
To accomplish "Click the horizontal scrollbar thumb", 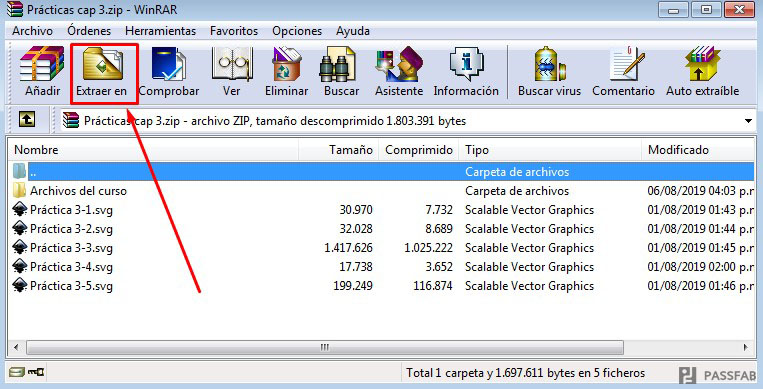I will (325, 348).
